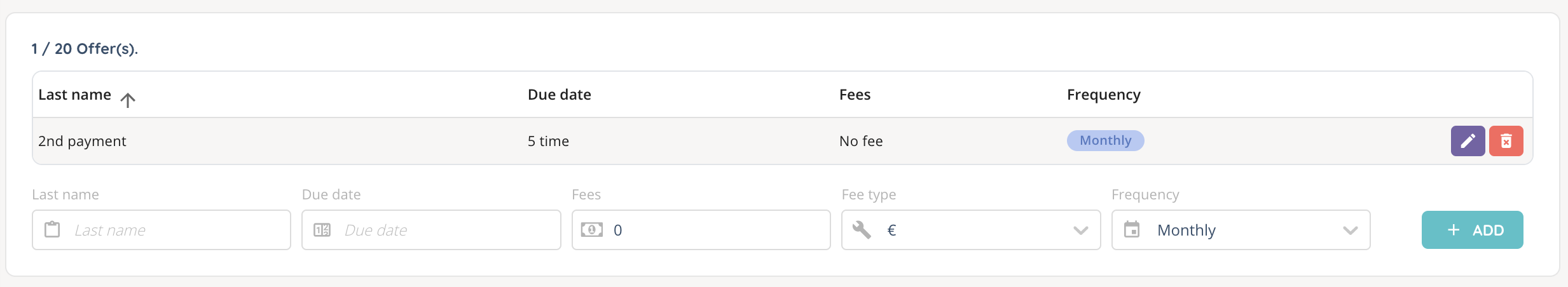Image resolution: width=1568 pixels, height=287 pixels.
Task: Focus the Due date input field
Action: point(445,230)
